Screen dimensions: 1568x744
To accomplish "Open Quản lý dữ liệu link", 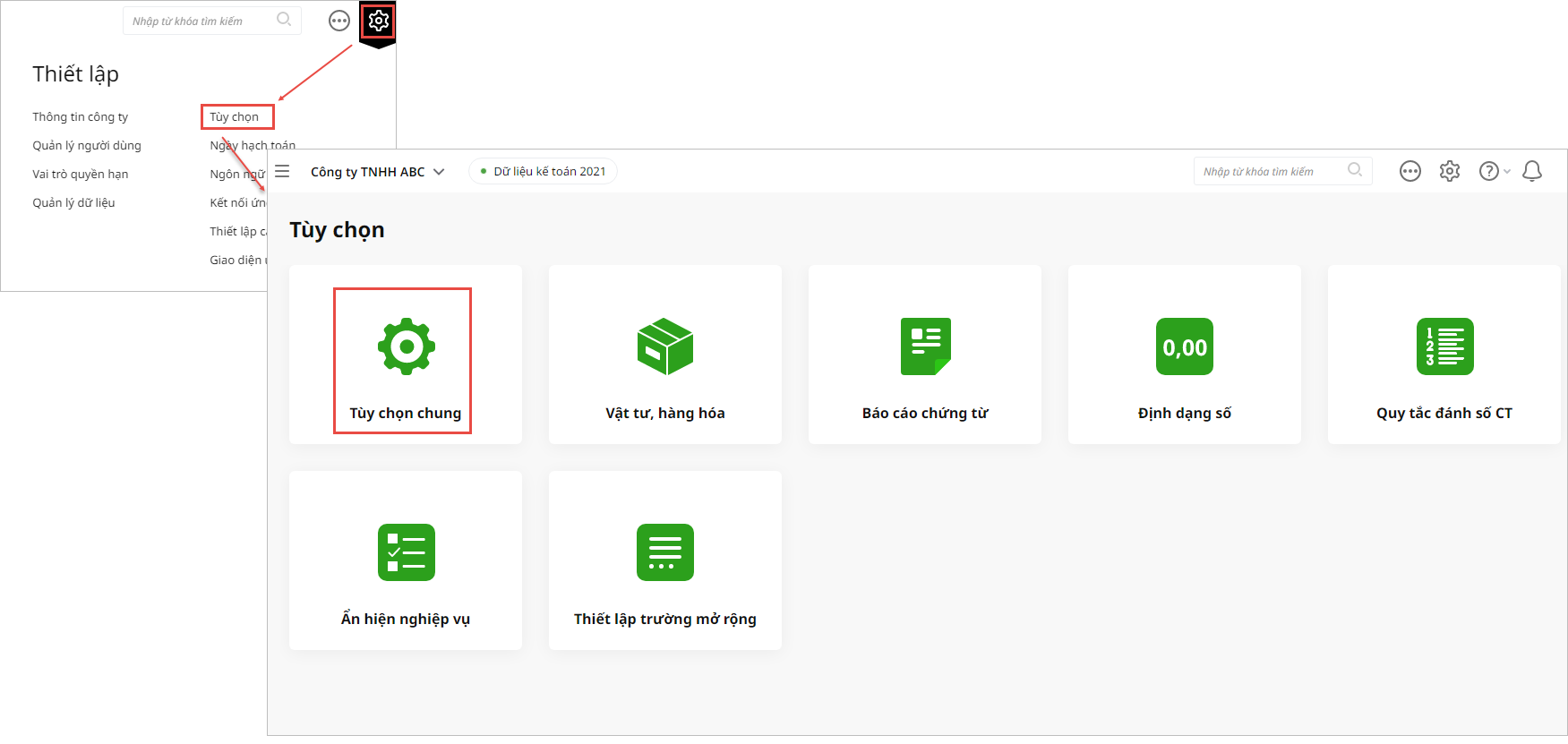I will 73,203.
